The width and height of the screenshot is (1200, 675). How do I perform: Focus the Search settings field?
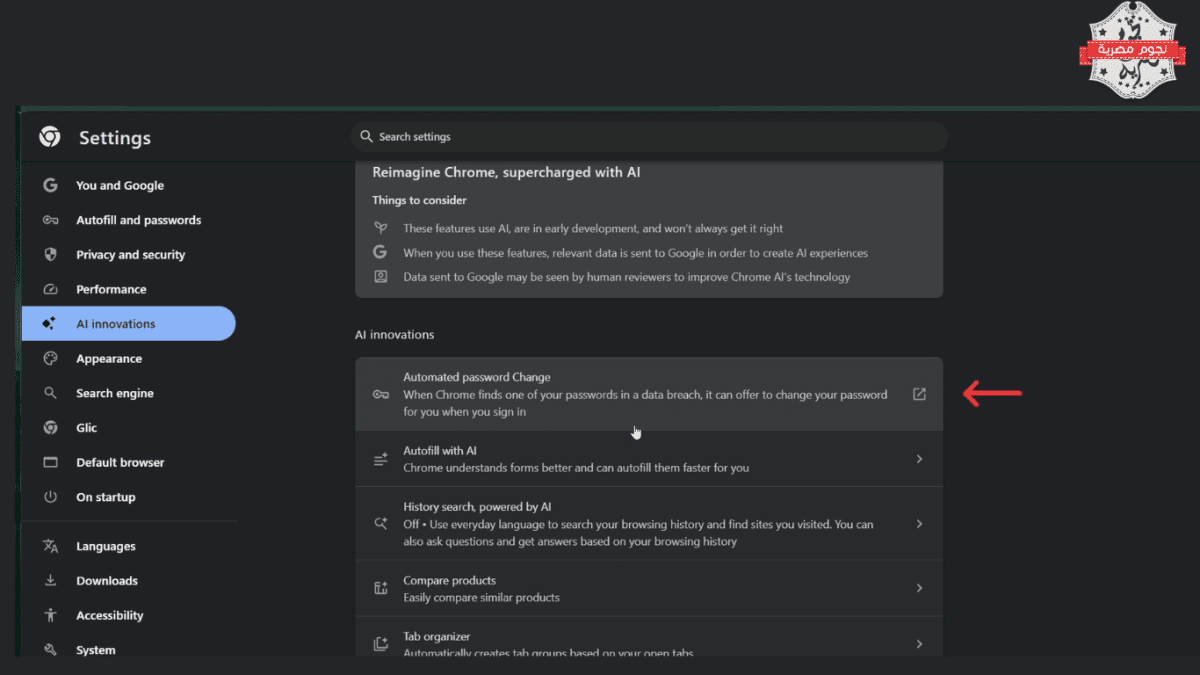(649, 137)
